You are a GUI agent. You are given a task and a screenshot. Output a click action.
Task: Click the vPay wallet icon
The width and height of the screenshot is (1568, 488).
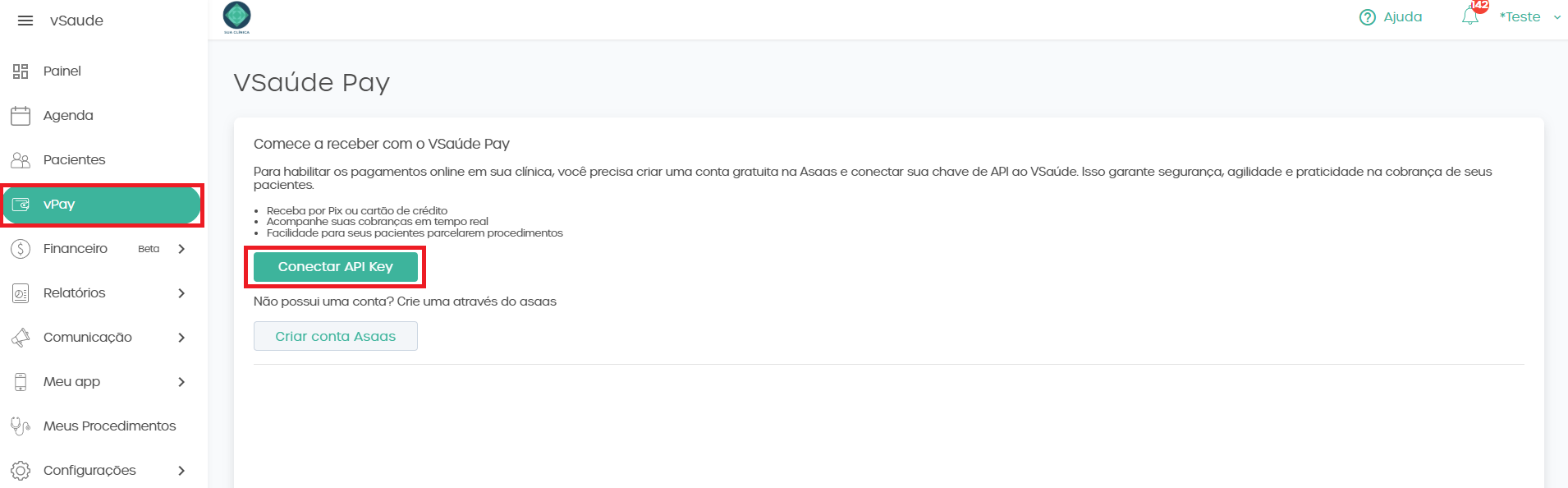click(21, 205)
